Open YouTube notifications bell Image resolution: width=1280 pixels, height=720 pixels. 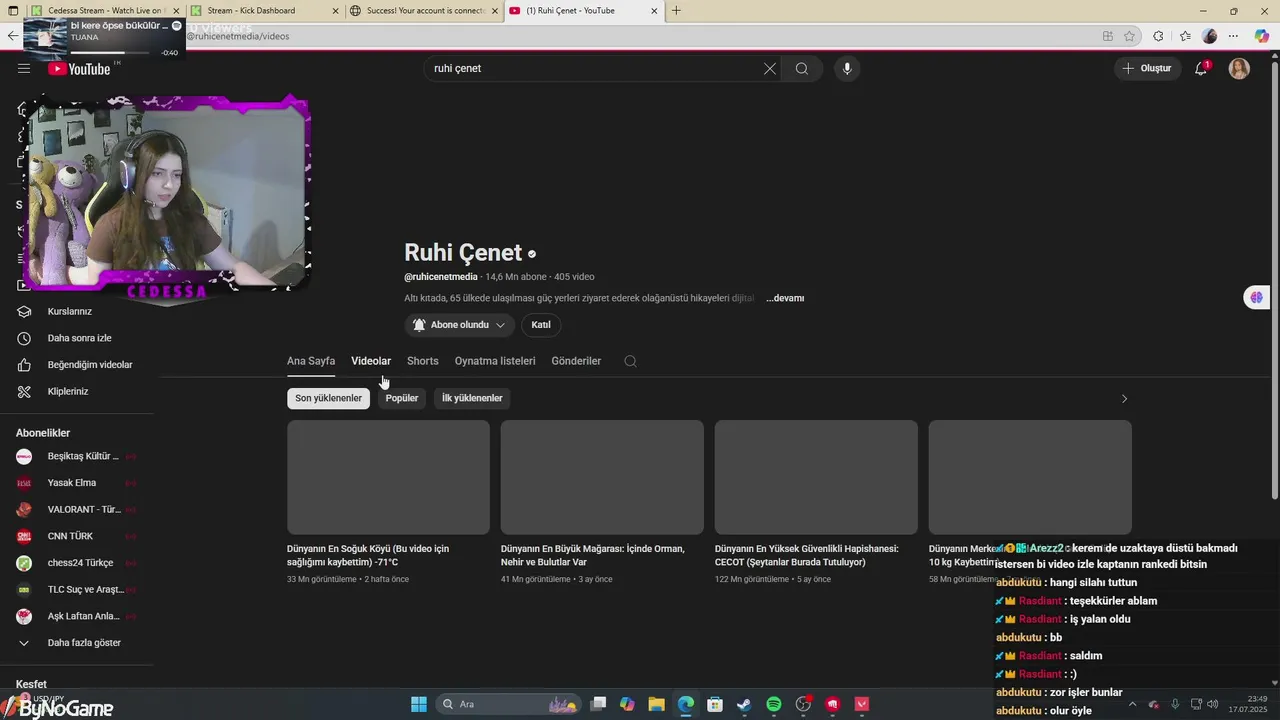(1202, 68)
